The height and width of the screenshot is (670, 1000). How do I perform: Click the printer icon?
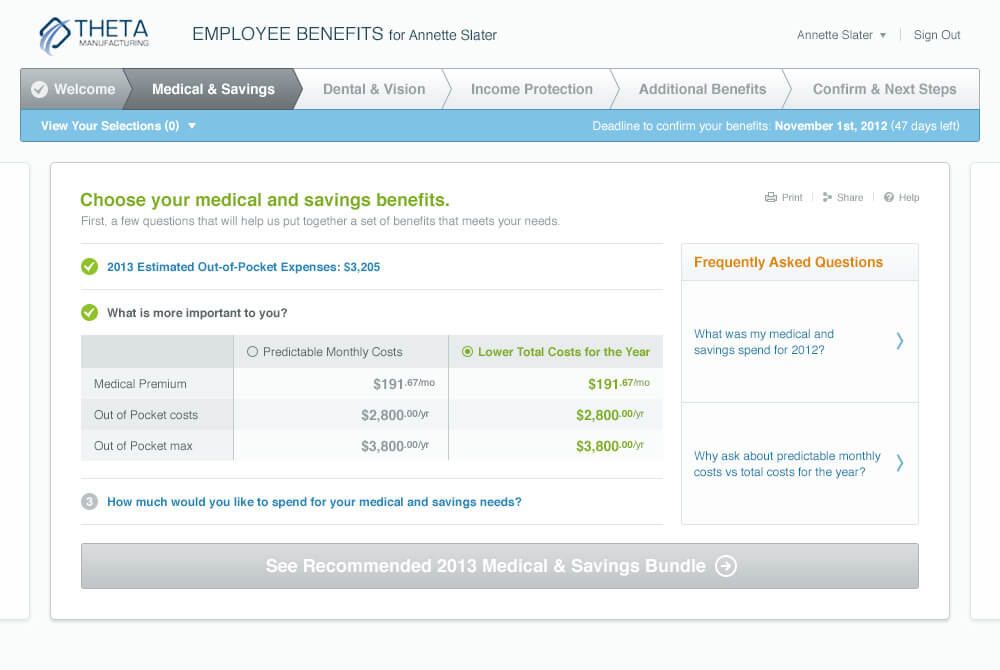(x=771, y=198)
